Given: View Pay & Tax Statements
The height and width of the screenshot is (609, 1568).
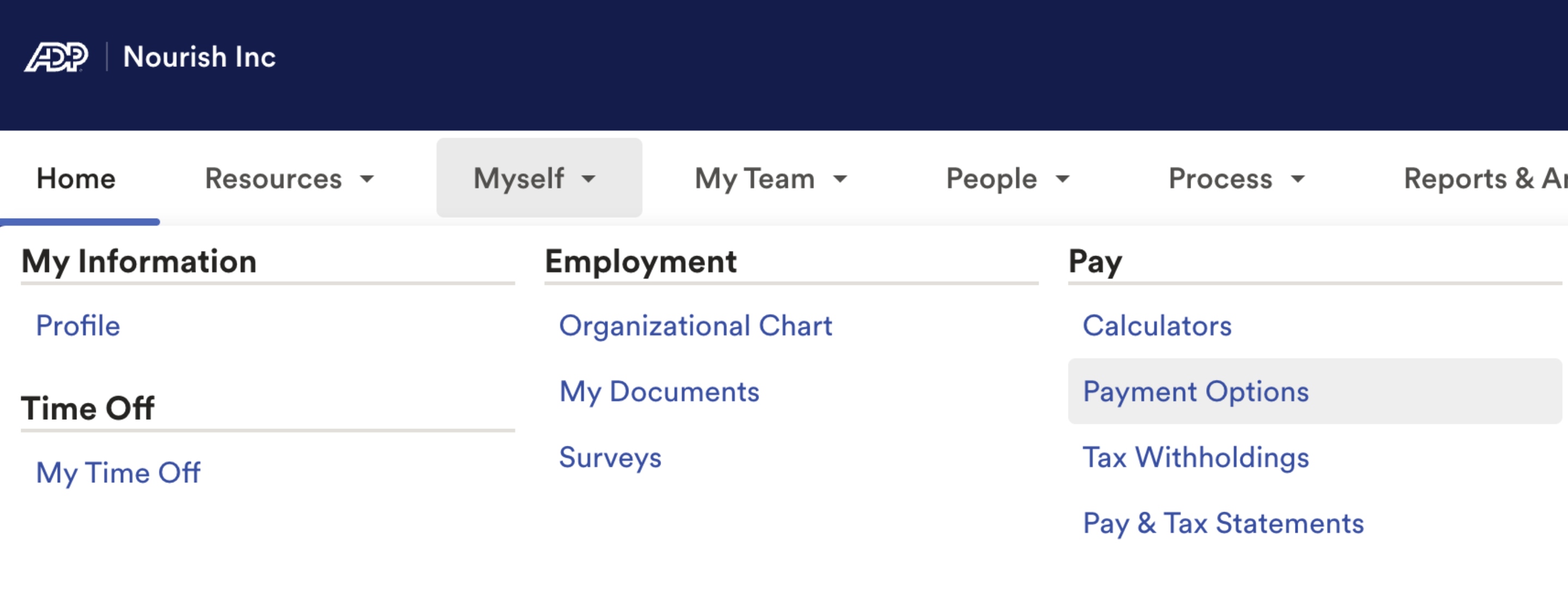Looking at the screenshot, I should (1223, 523).
